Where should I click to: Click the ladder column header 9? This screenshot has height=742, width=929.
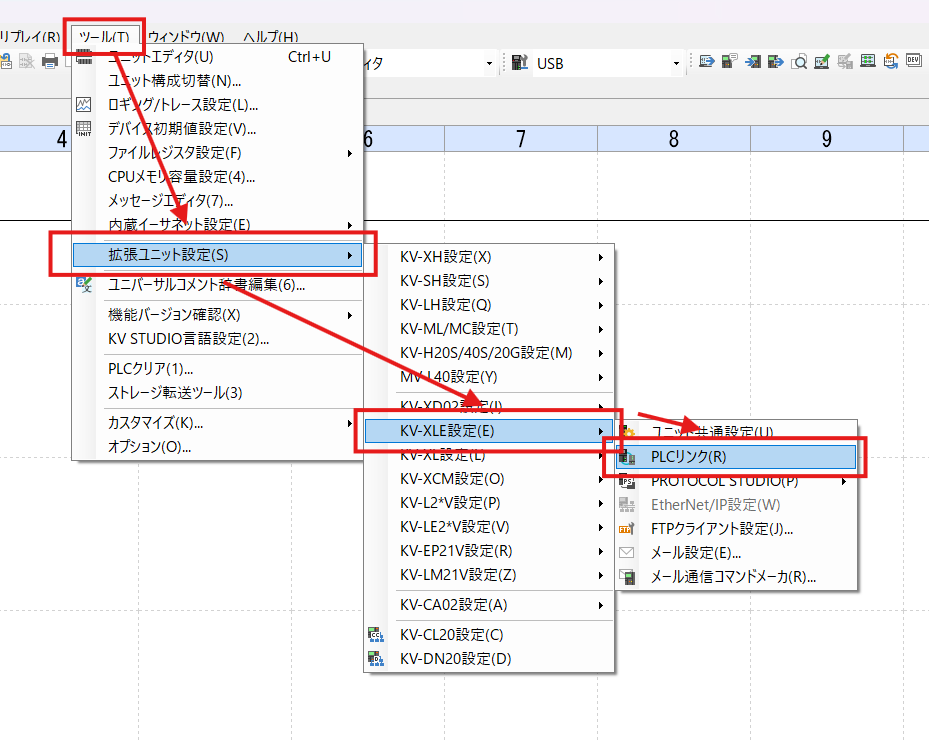coord(827,139)
